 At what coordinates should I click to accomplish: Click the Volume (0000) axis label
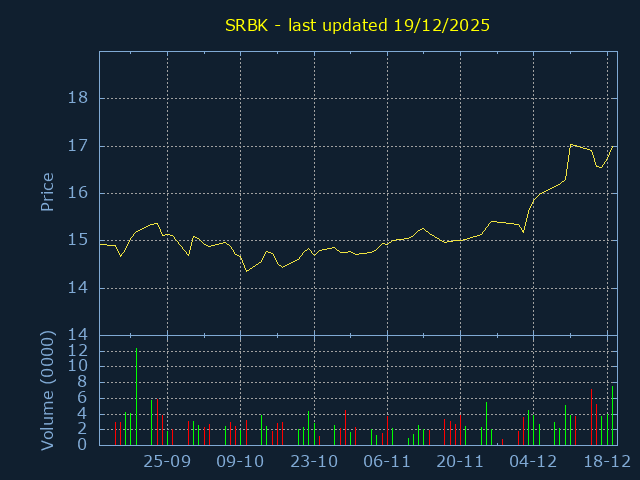point(47,388)
